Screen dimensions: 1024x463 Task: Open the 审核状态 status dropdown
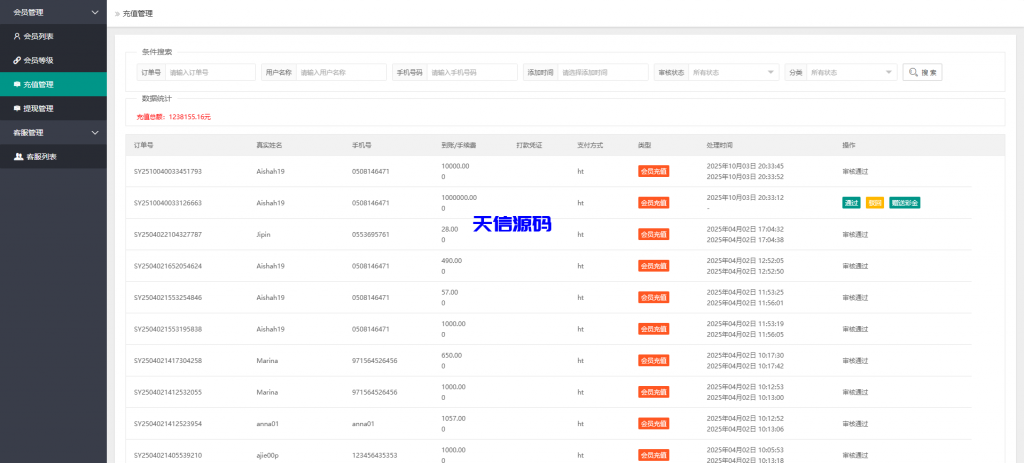[x=734, y=72]
